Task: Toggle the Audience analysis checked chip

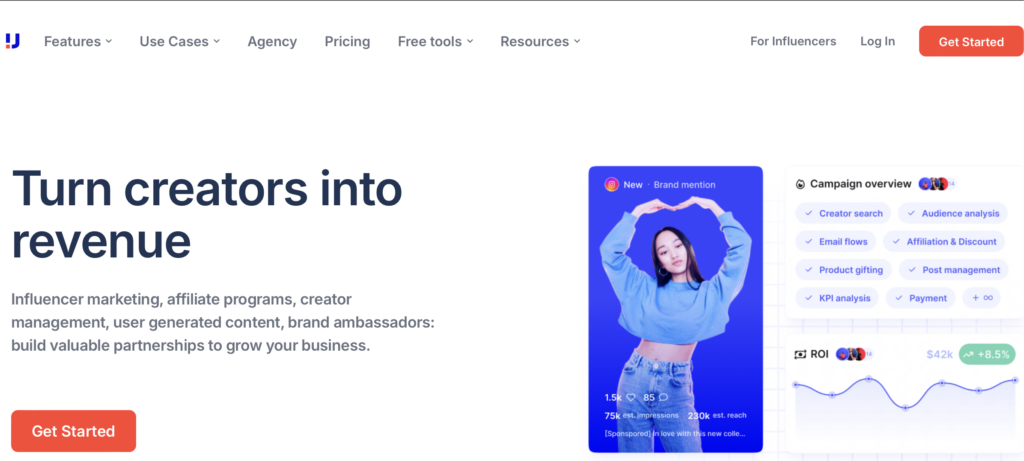Action: pos(953,214)
